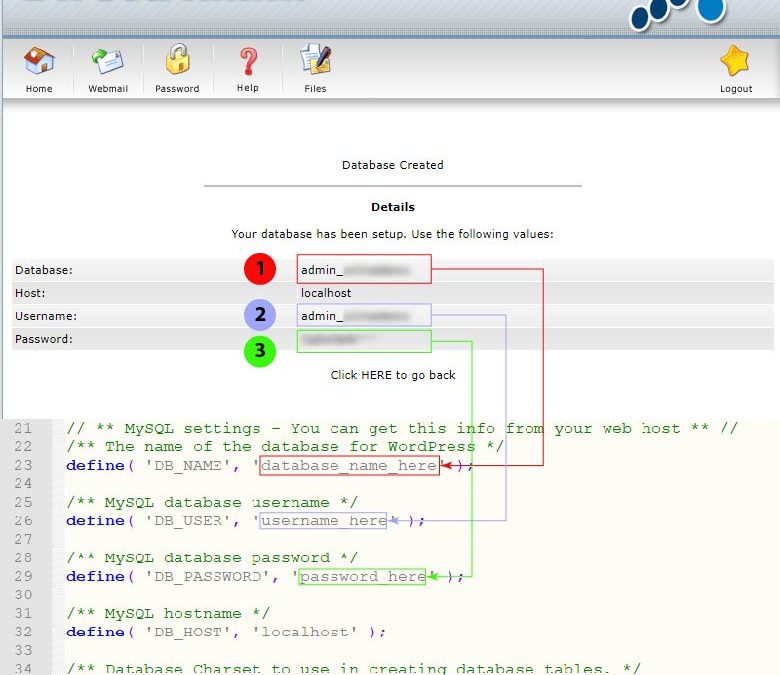Click the Password label under the padlock

pyautogui.click(x=177, y=89)
